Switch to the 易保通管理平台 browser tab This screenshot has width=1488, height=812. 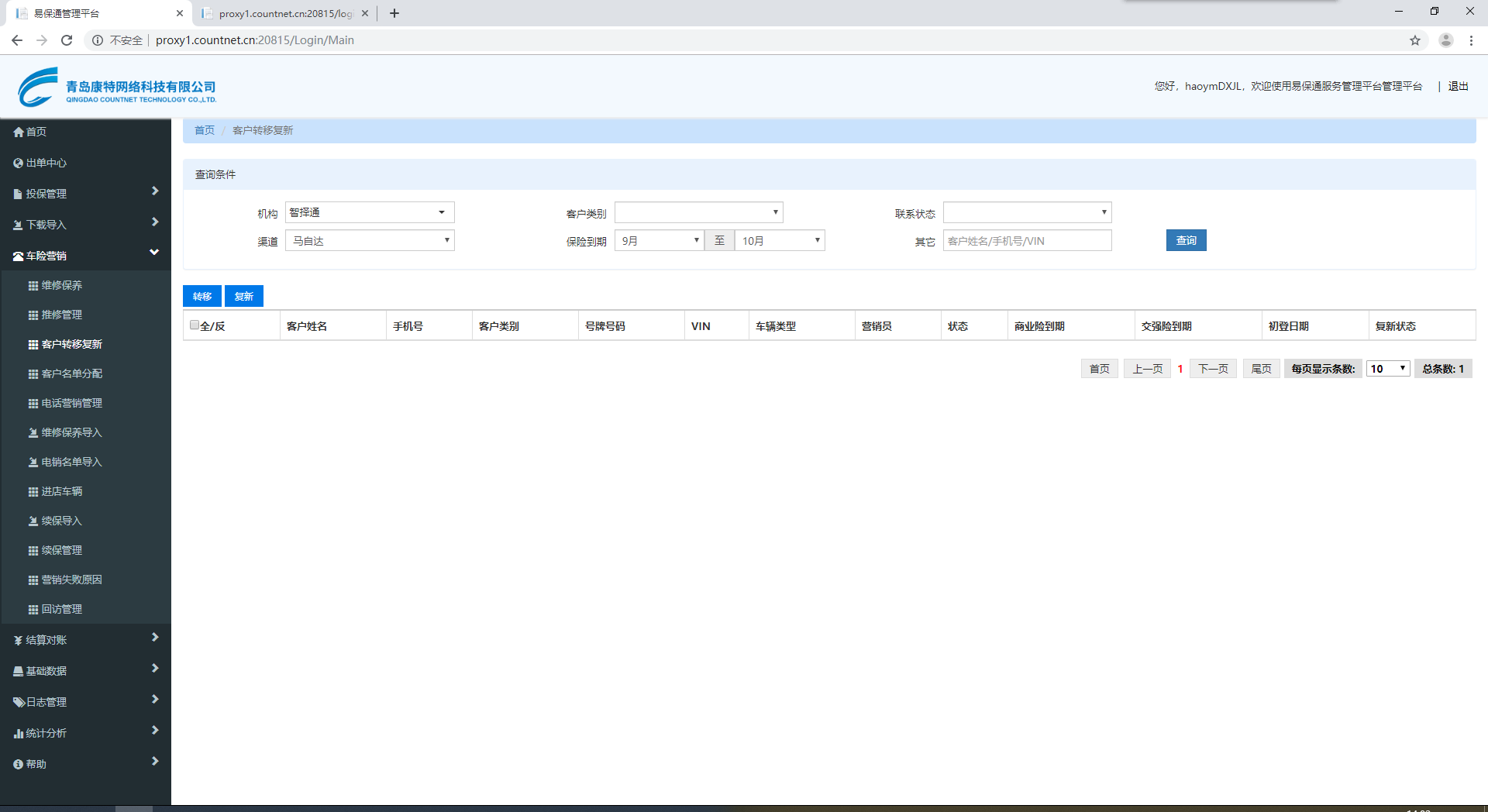point(97,13)
